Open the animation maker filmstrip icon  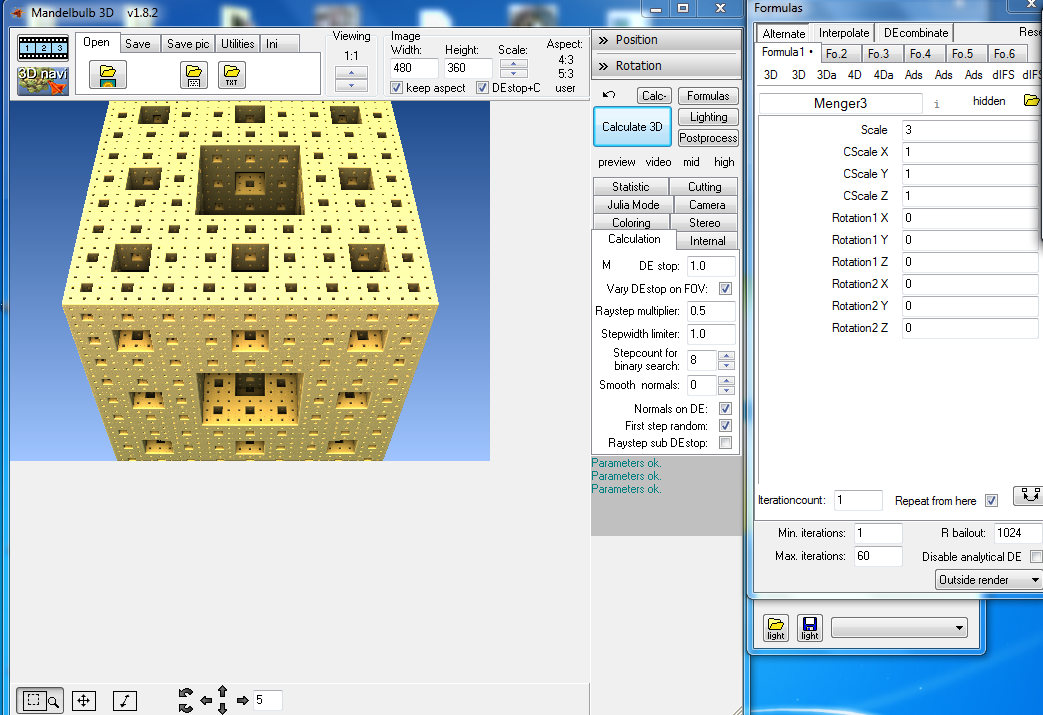click(x=43, y=48)
